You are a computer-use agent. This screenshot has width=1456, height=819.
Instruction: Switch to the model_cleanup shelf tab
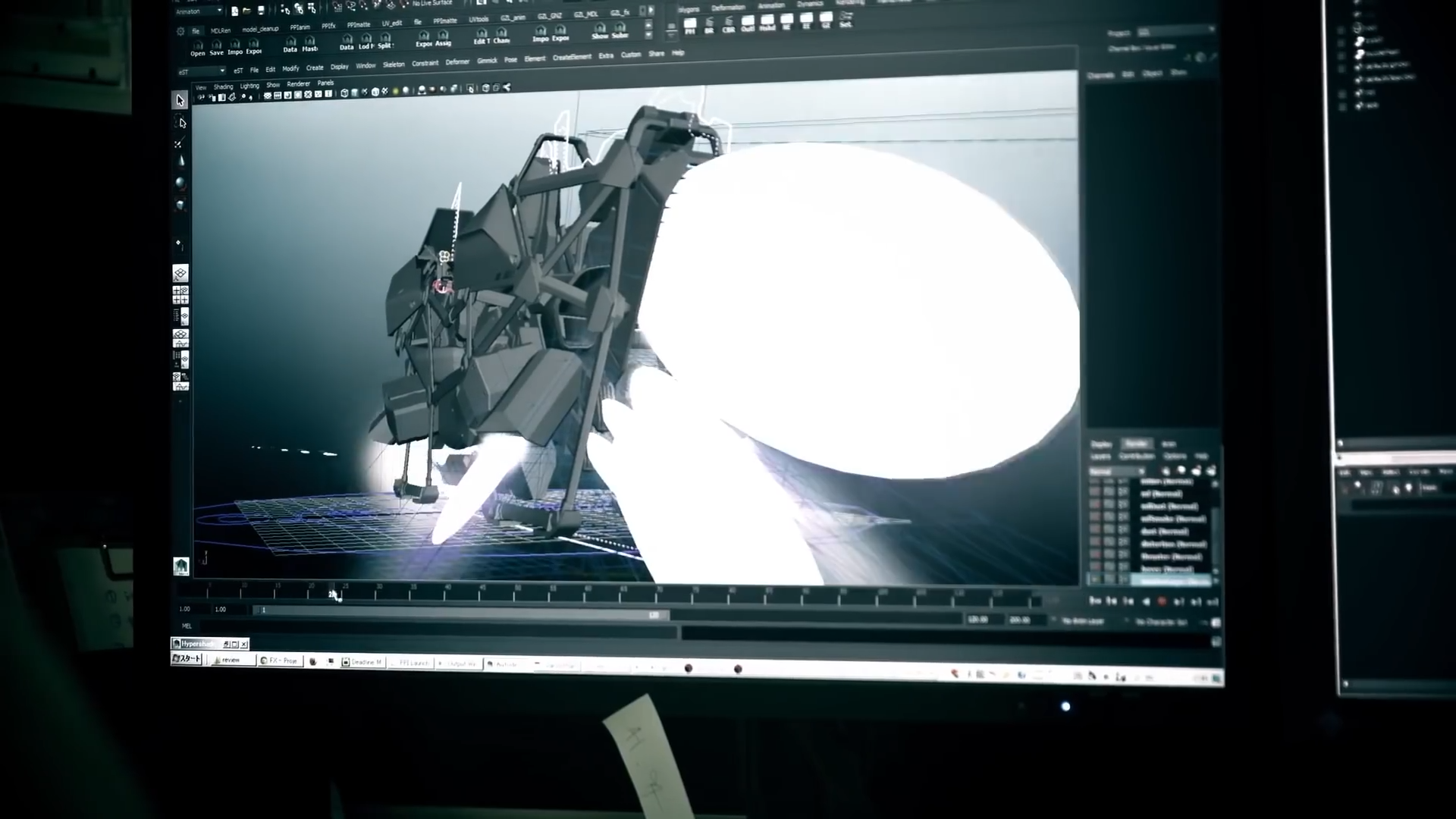[x=260, y=29]
